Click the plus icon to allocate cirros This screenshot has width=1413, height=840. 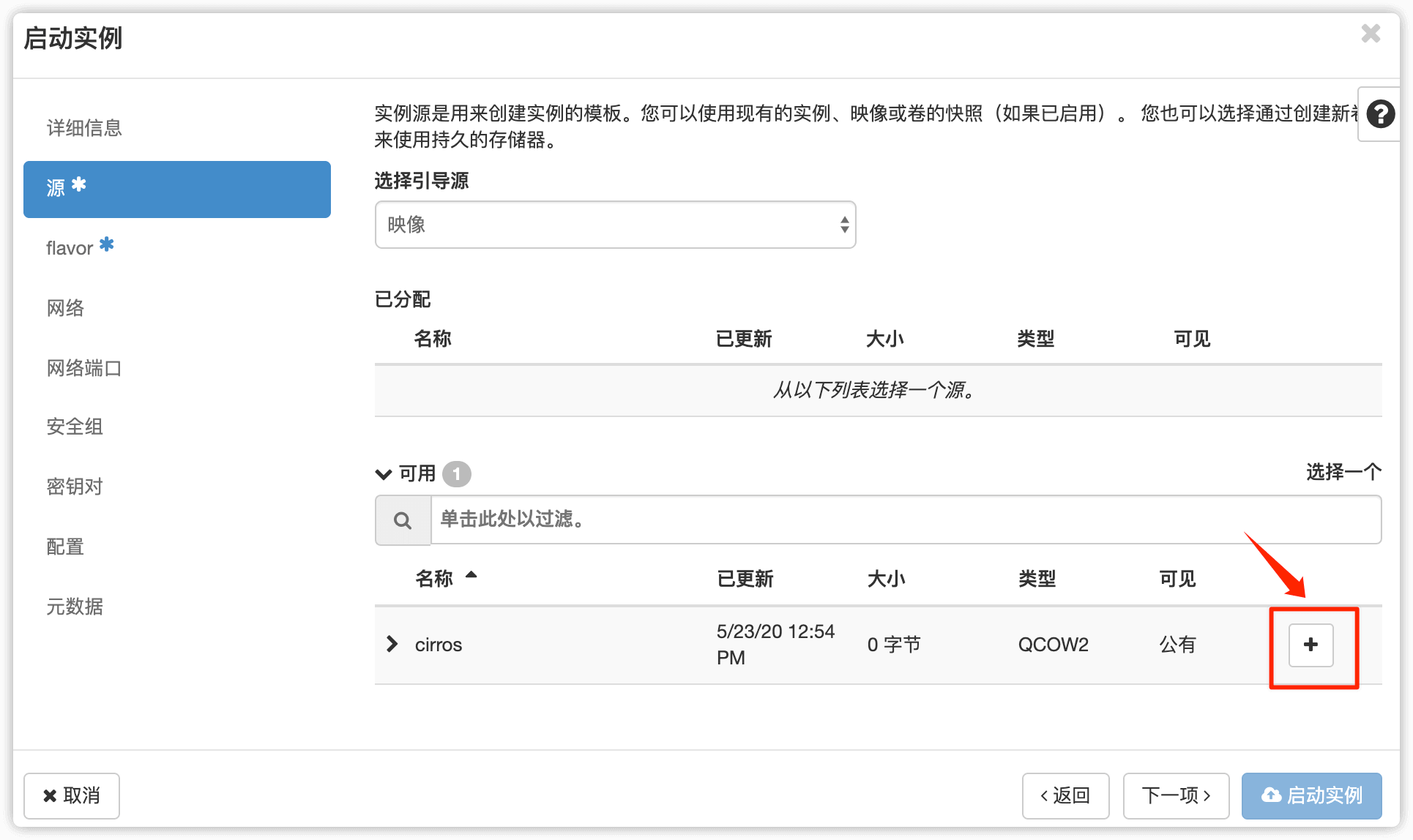pos(1311,645)
